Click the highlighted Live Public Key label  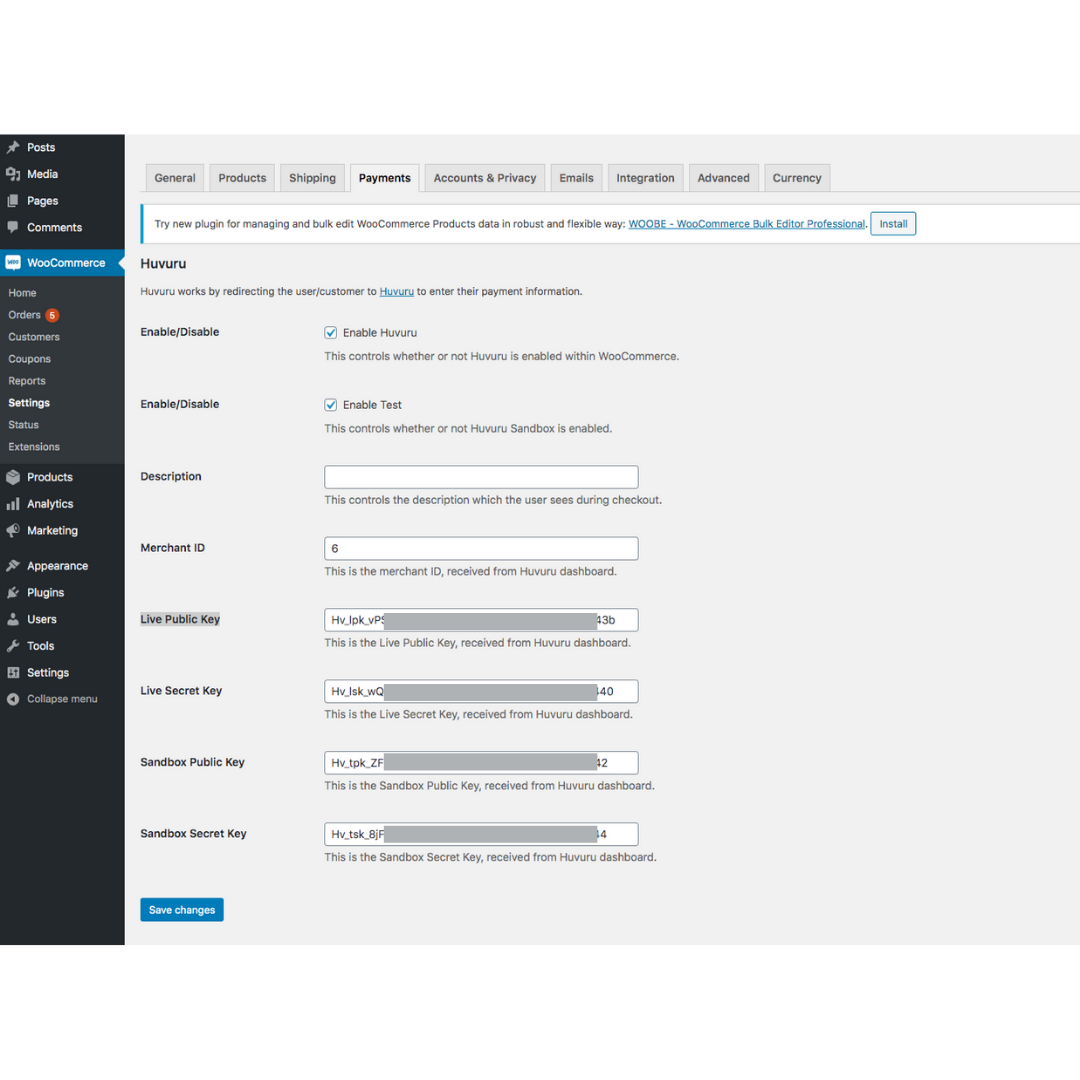(x=180, y=619)
